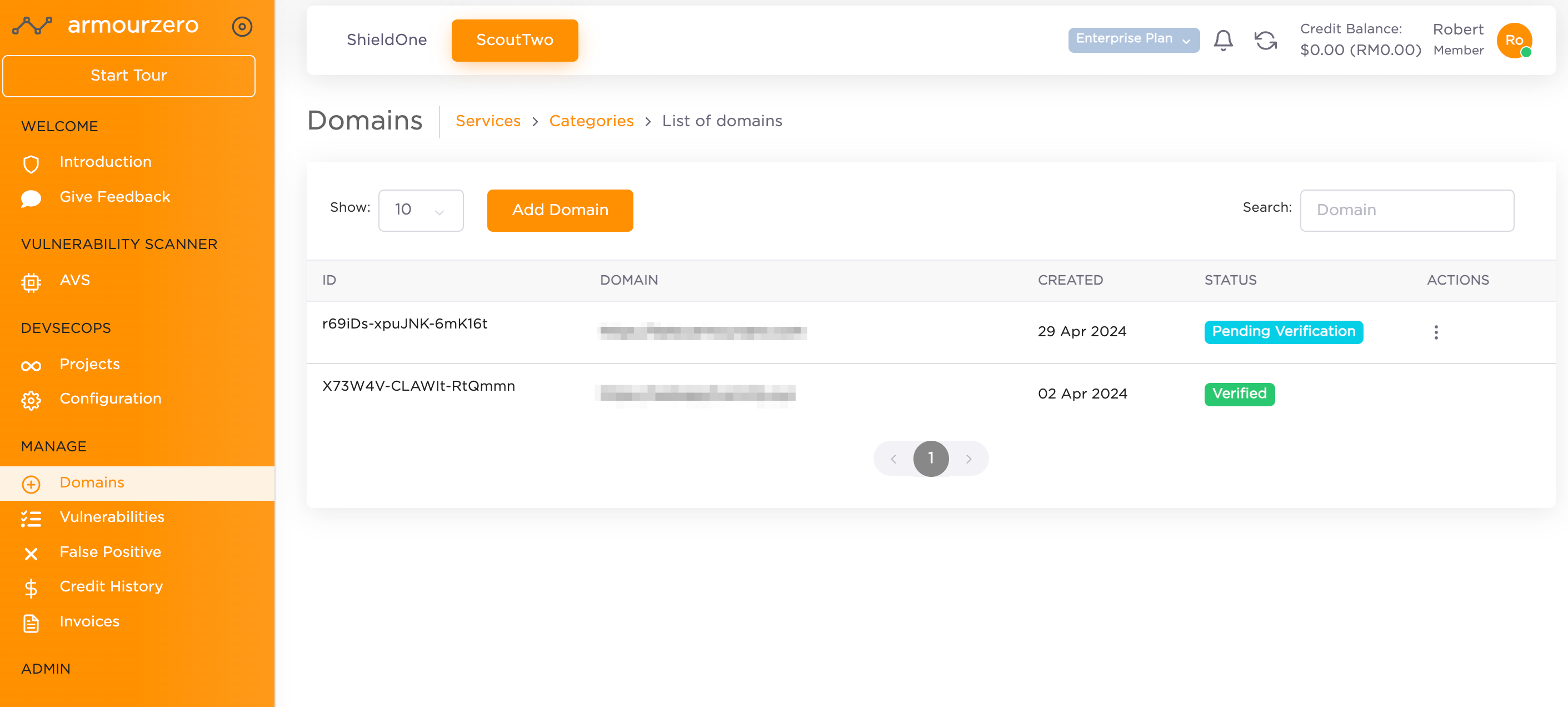Click blurred domain in r69iDs row
Viewport: 1568px width, 707px height.
[703, 332]
